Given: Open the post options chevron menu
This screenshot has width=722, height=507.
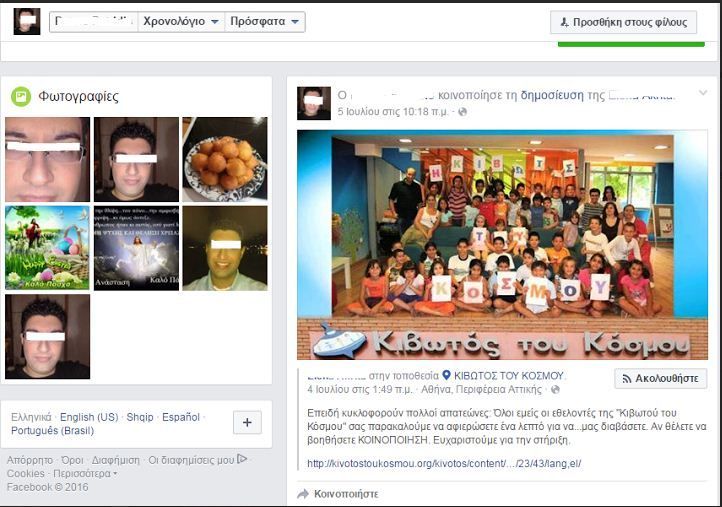Looking at the screenshot, I should (x=702, y=94).
